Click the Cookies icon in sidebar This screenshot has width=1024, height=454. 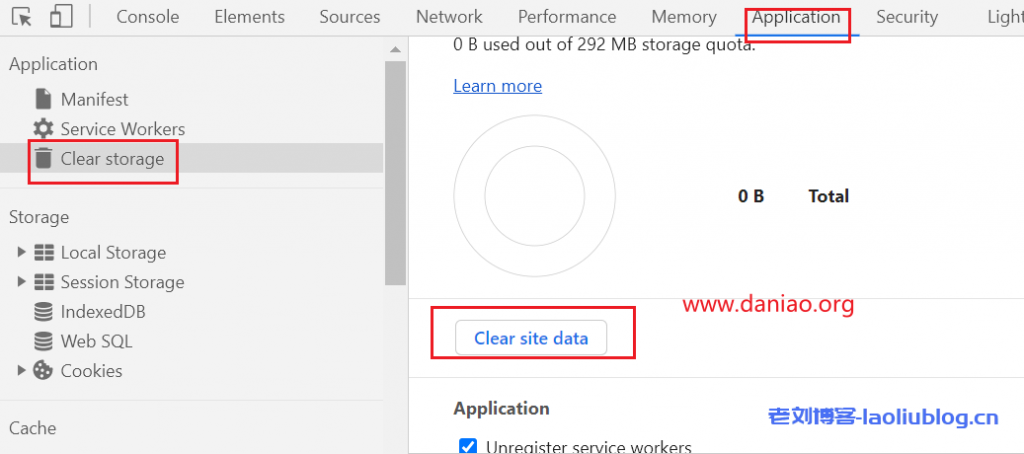point(43,370)
